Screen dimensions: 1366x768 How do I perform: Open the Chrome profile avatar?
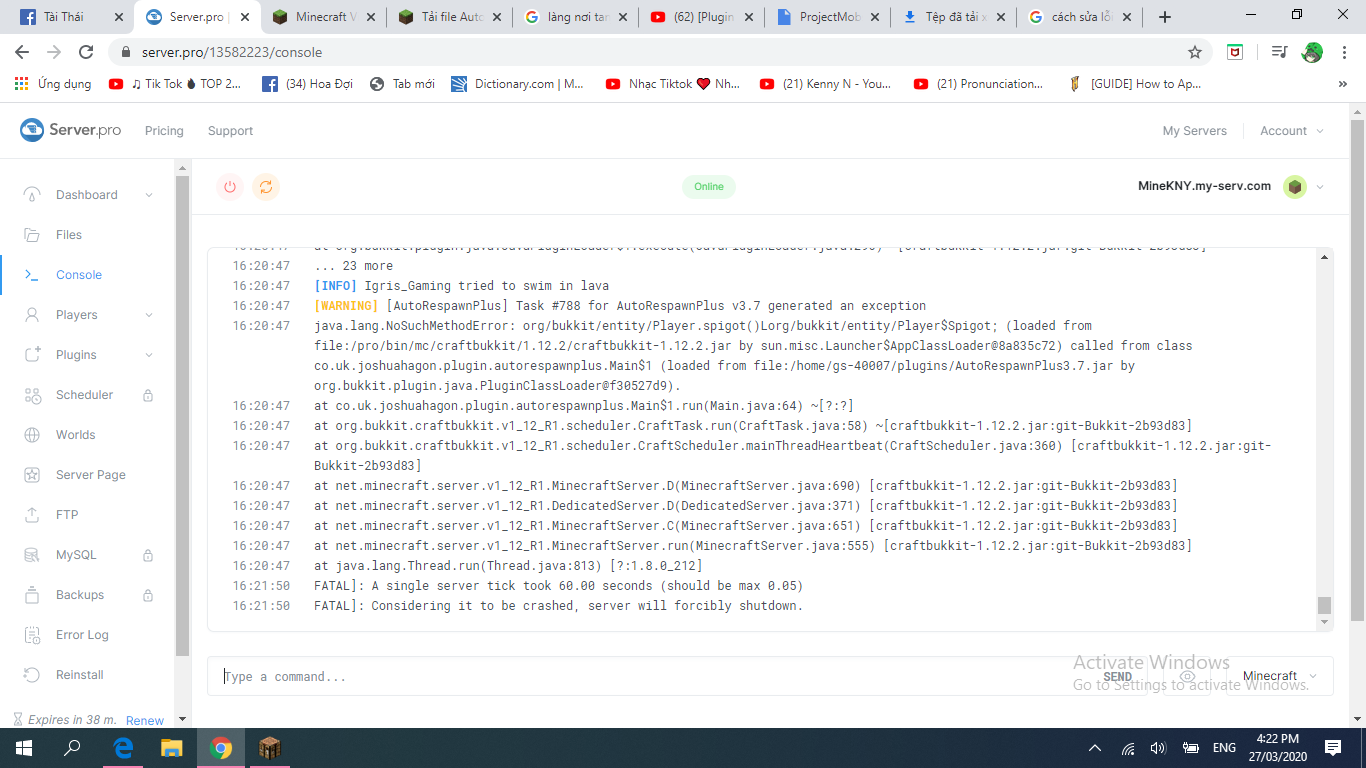(x=1312, y=52)
